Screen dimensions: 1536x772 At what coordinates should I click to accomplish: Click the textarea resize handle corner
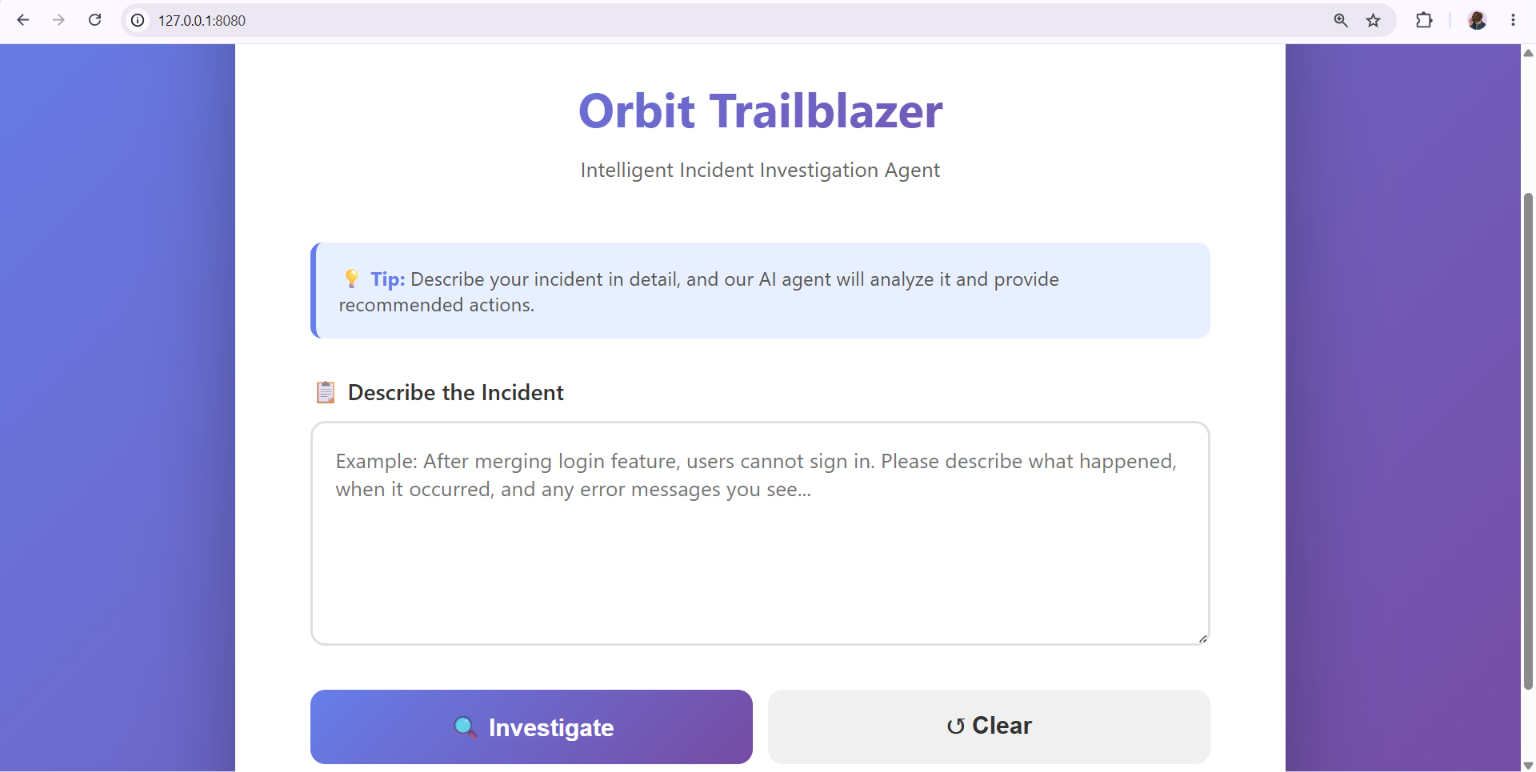(x=1203, y=638)
